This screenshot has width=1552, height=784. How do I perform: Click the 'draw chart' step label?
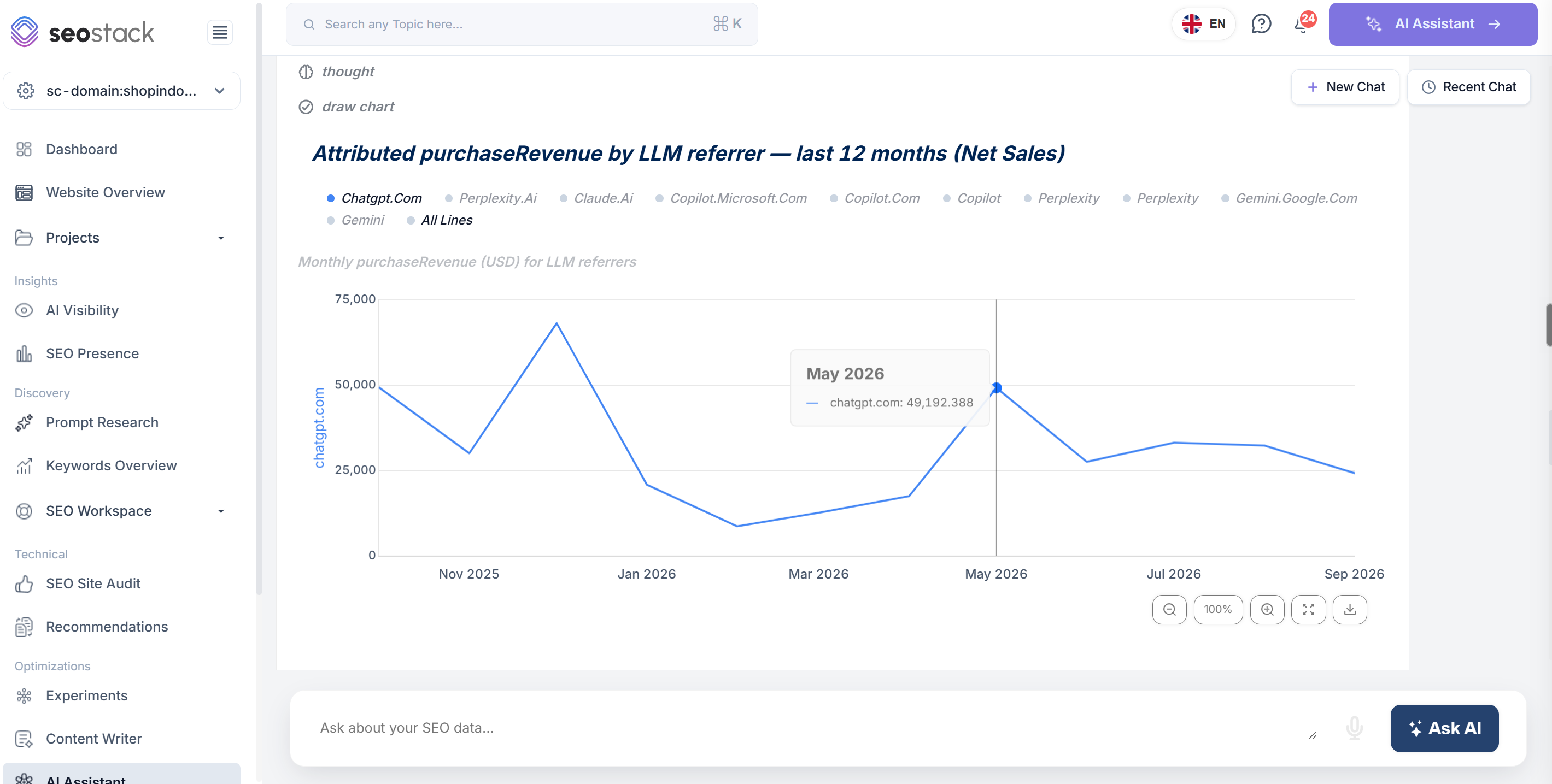(358, 107)
